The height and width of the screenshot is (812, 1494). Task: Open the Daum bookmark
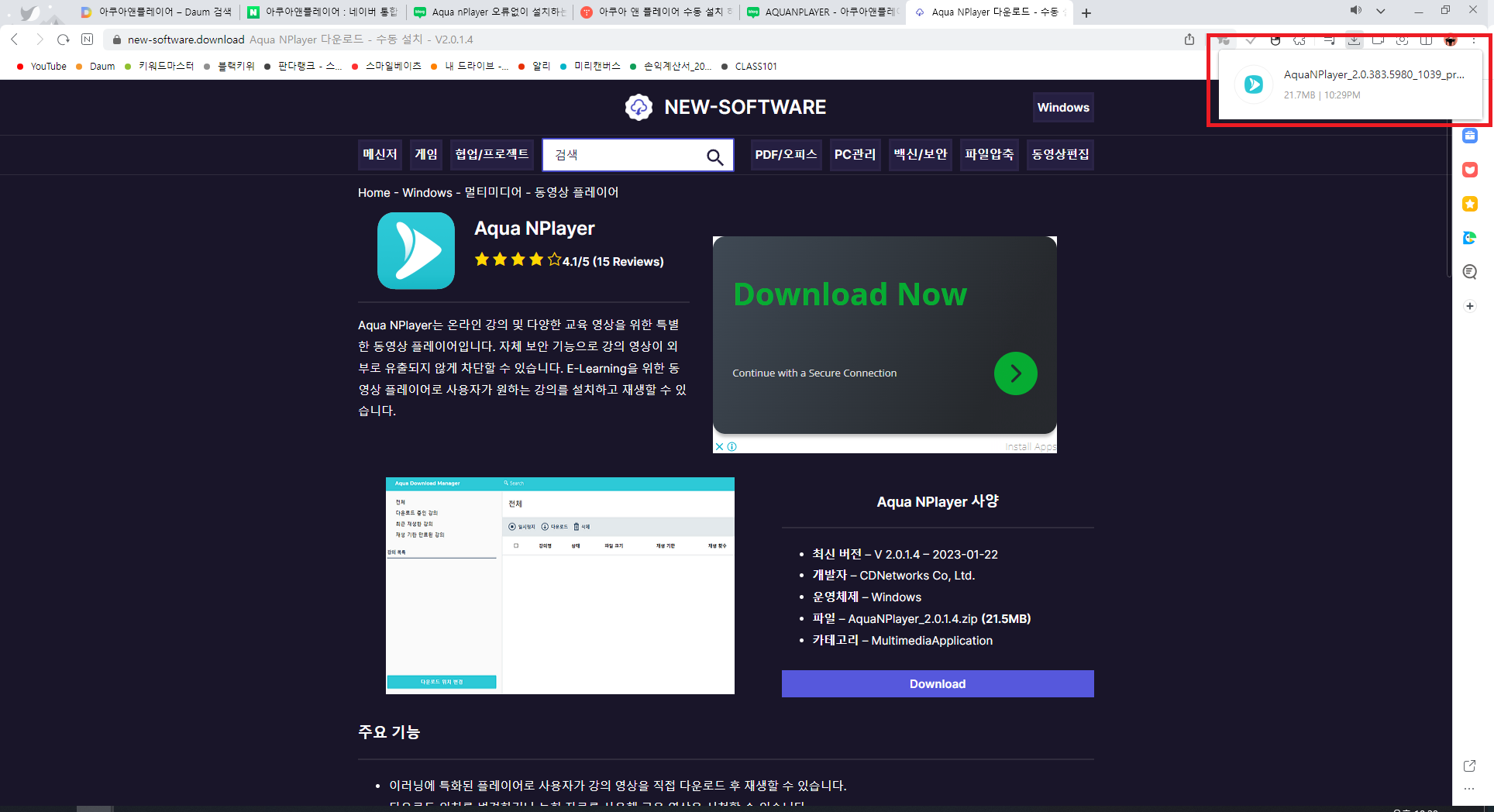tap(95, 66)
